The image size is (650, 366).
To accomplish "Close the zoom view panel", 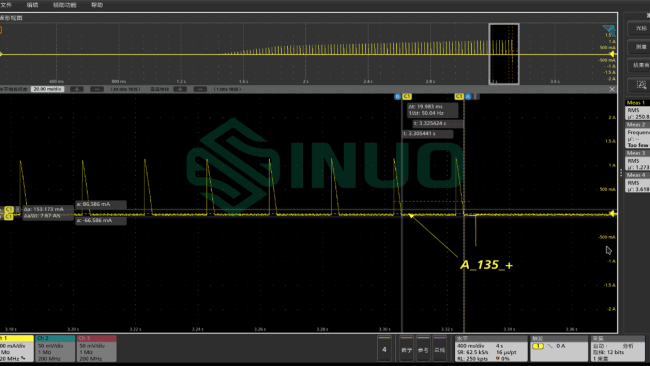I will click(x=612, y=89).
